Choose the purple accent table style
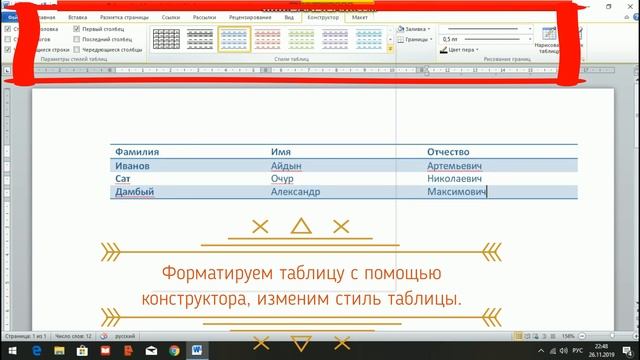Image resolution: width=640 pixels, height=360 pixels. tap(335, 39)
